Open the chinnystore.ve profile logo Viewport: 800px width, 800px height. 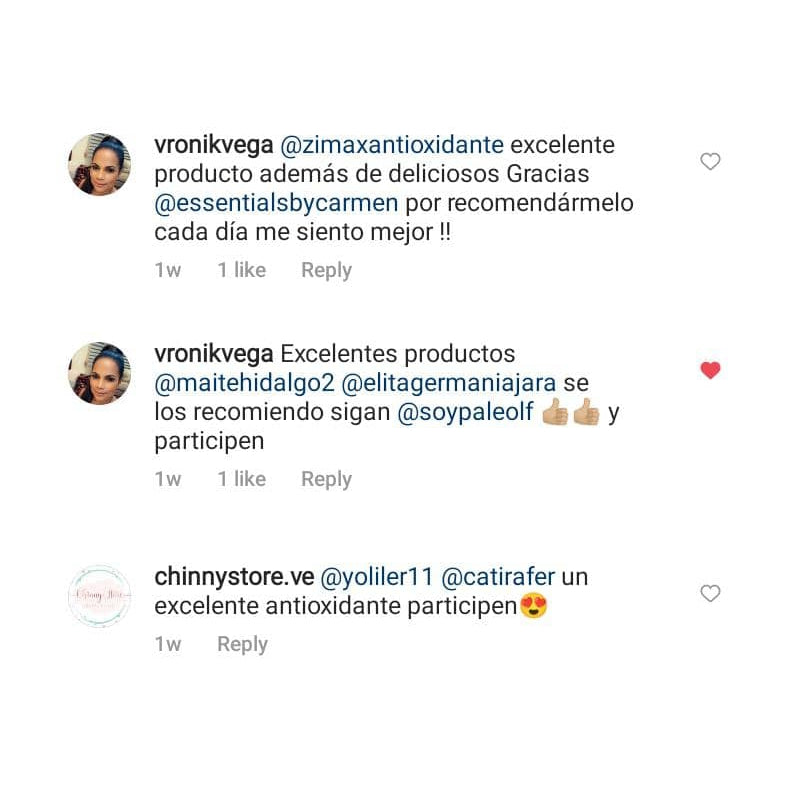[x=99, y=596]
